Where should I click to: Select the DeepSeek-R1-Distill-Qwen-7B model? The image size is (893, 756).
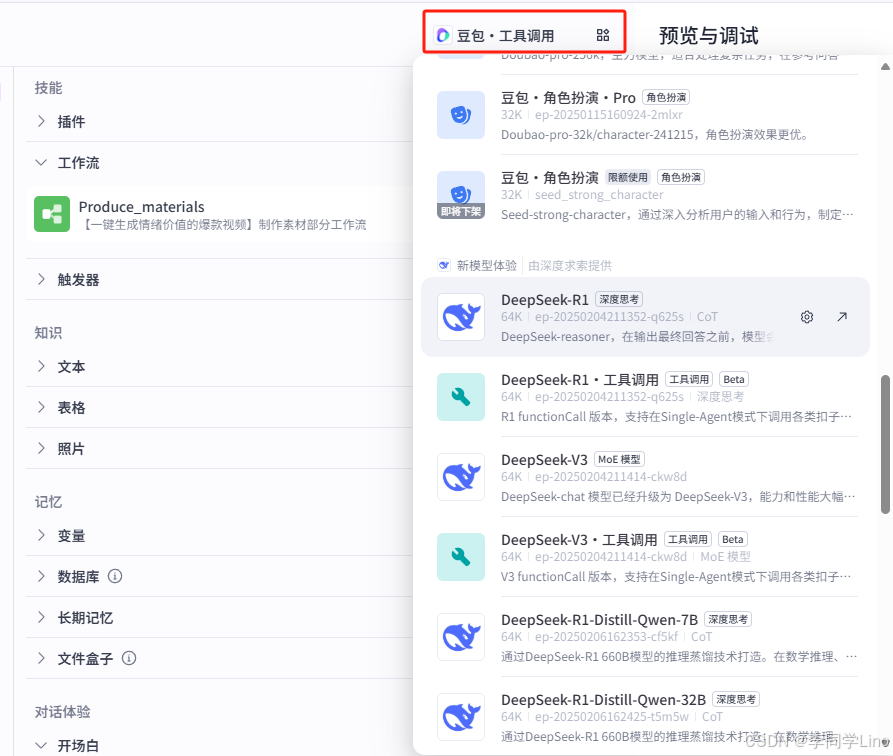click(x=645, y=637)
